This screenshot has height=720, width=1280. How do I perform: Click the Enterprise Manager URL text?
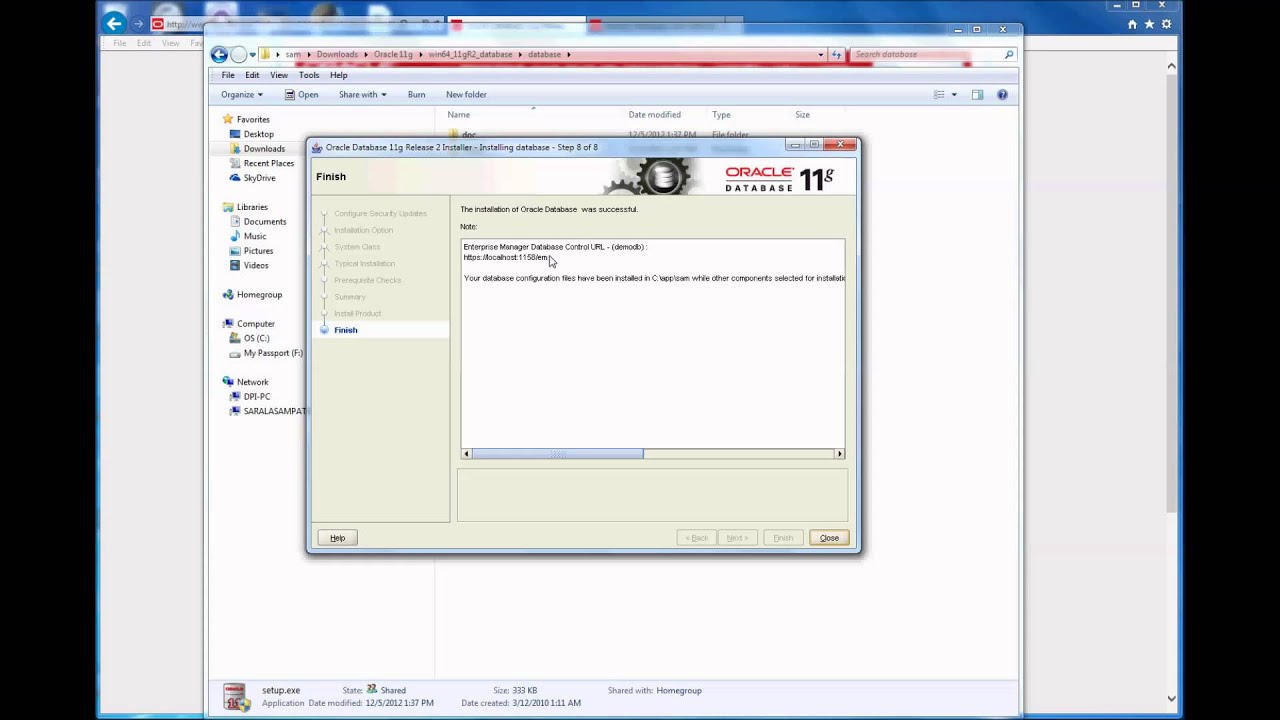[505, 257]
